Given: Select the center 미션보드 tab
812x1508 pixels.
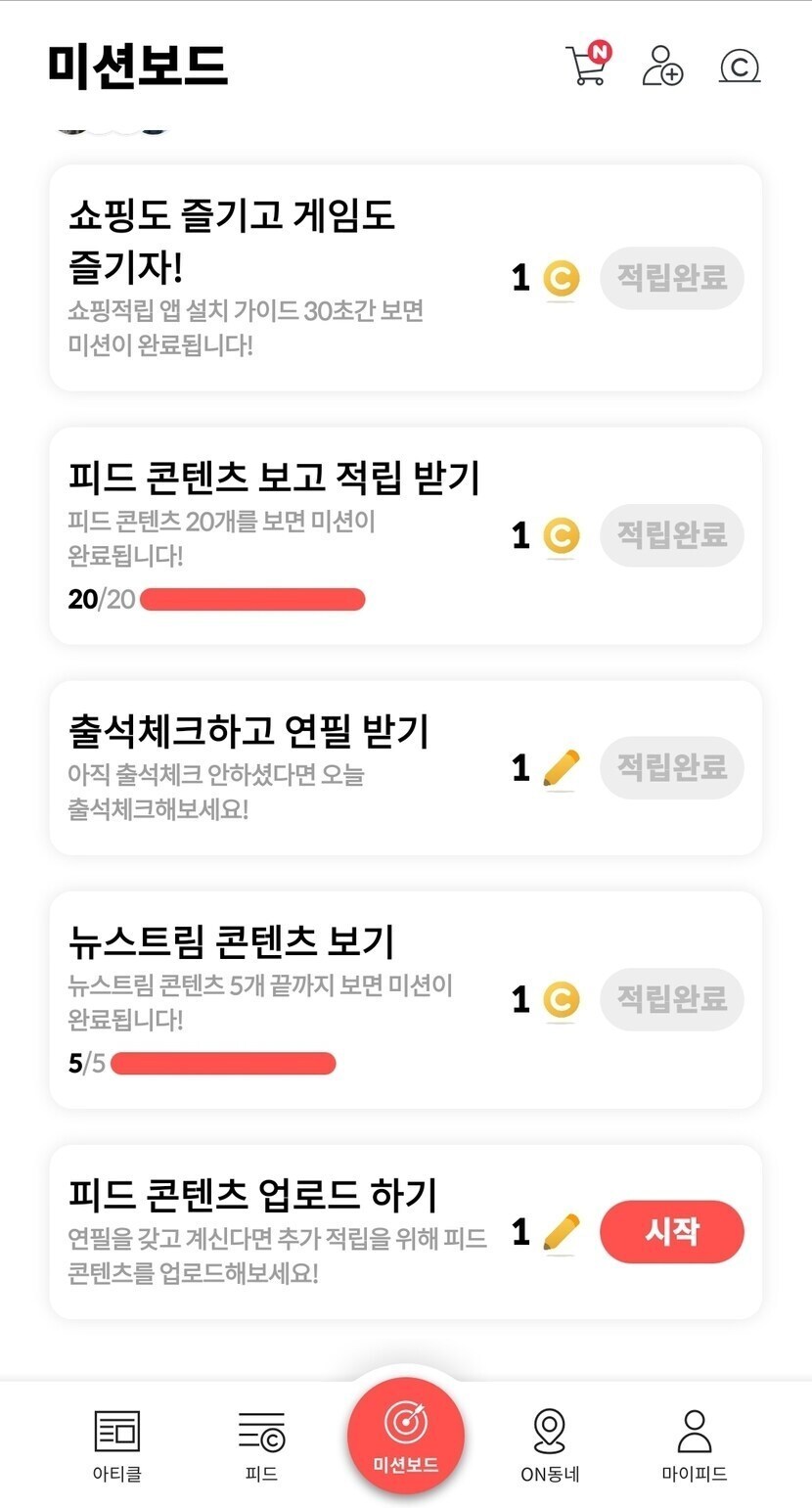Looking at the screenshot, I should point(406,1437).
